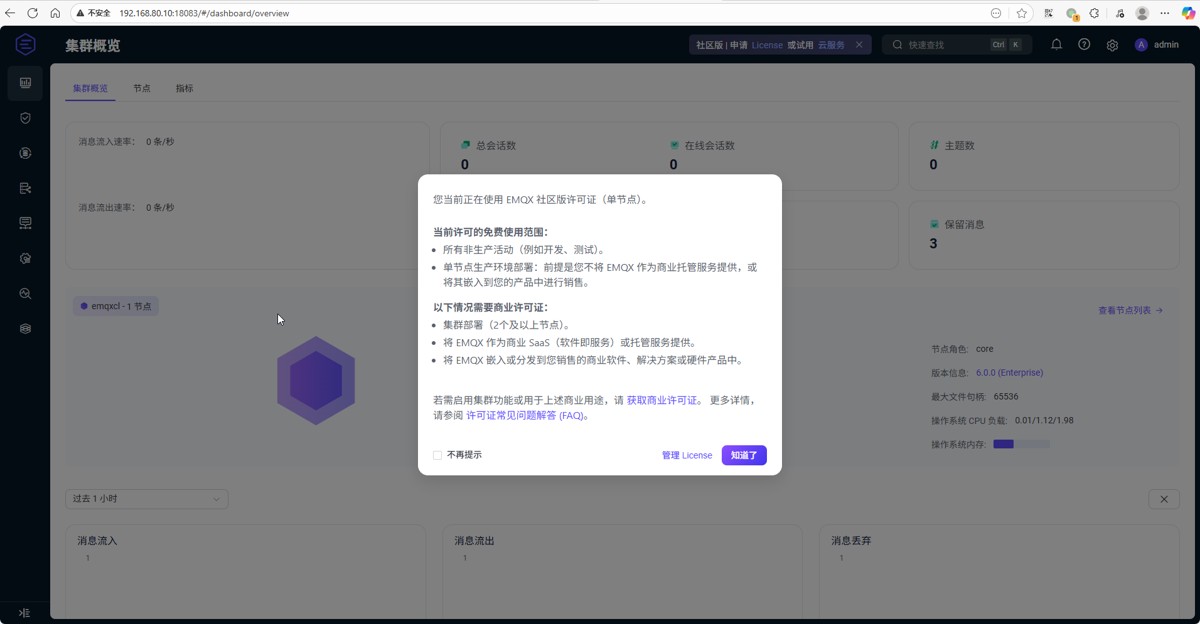Click the hexagon node graphic
Image resolution: width=1200 pixels, height=624 pixels.
(316, 380)
